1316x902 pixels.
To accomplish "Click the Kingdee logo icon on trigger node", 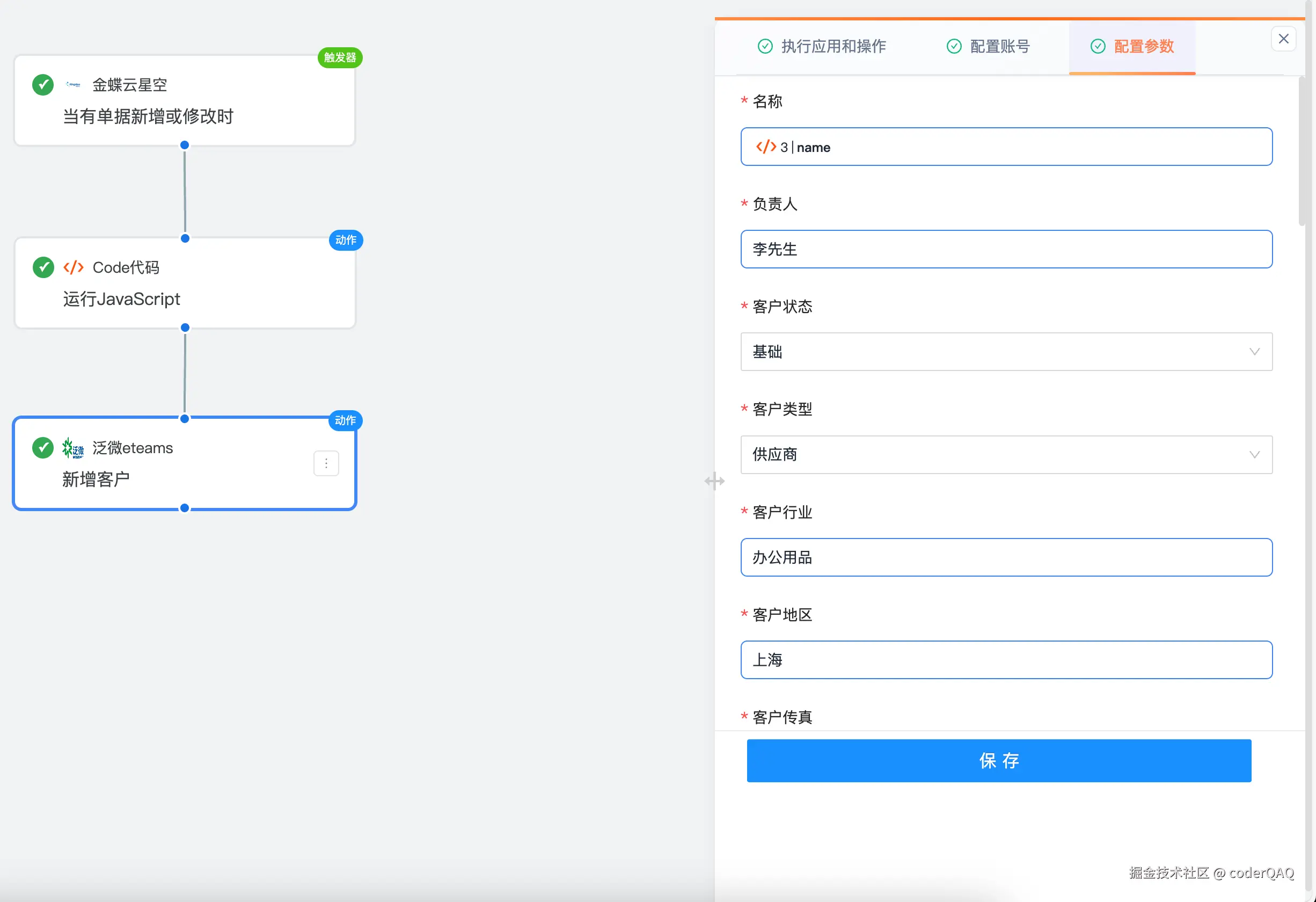I will pos(73,84).
